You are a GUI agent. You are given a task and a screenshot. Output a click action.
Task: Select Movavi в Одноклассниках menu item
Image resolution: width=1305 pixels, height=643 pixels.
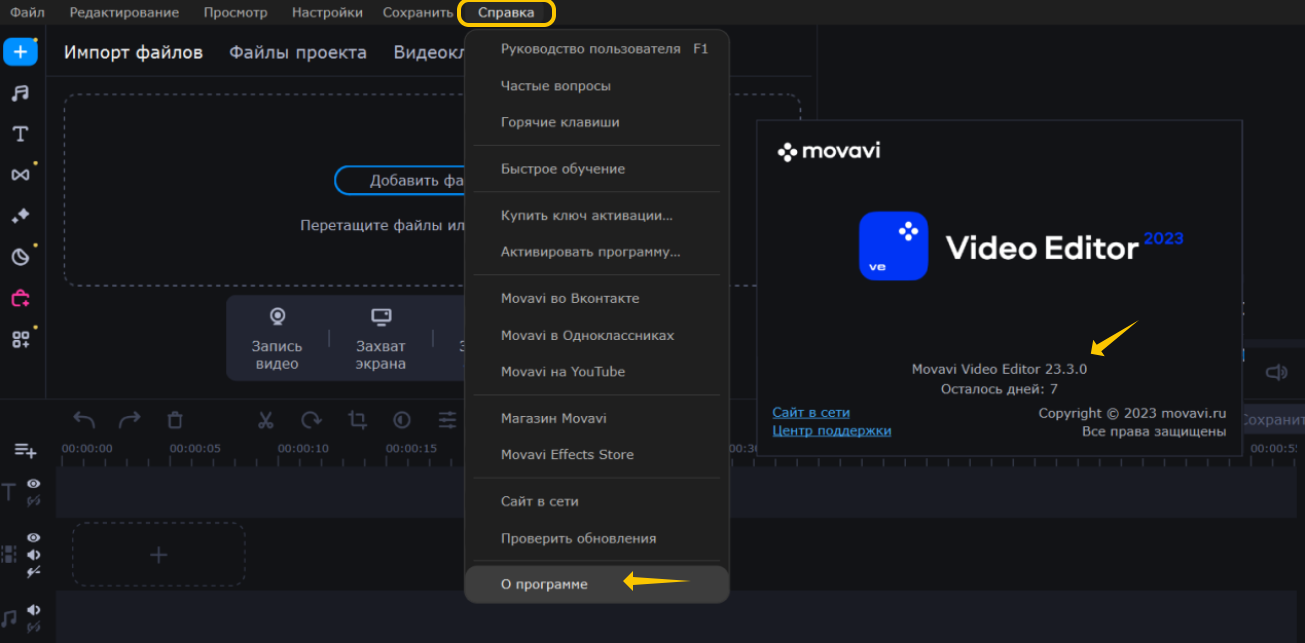coord(597,335)
